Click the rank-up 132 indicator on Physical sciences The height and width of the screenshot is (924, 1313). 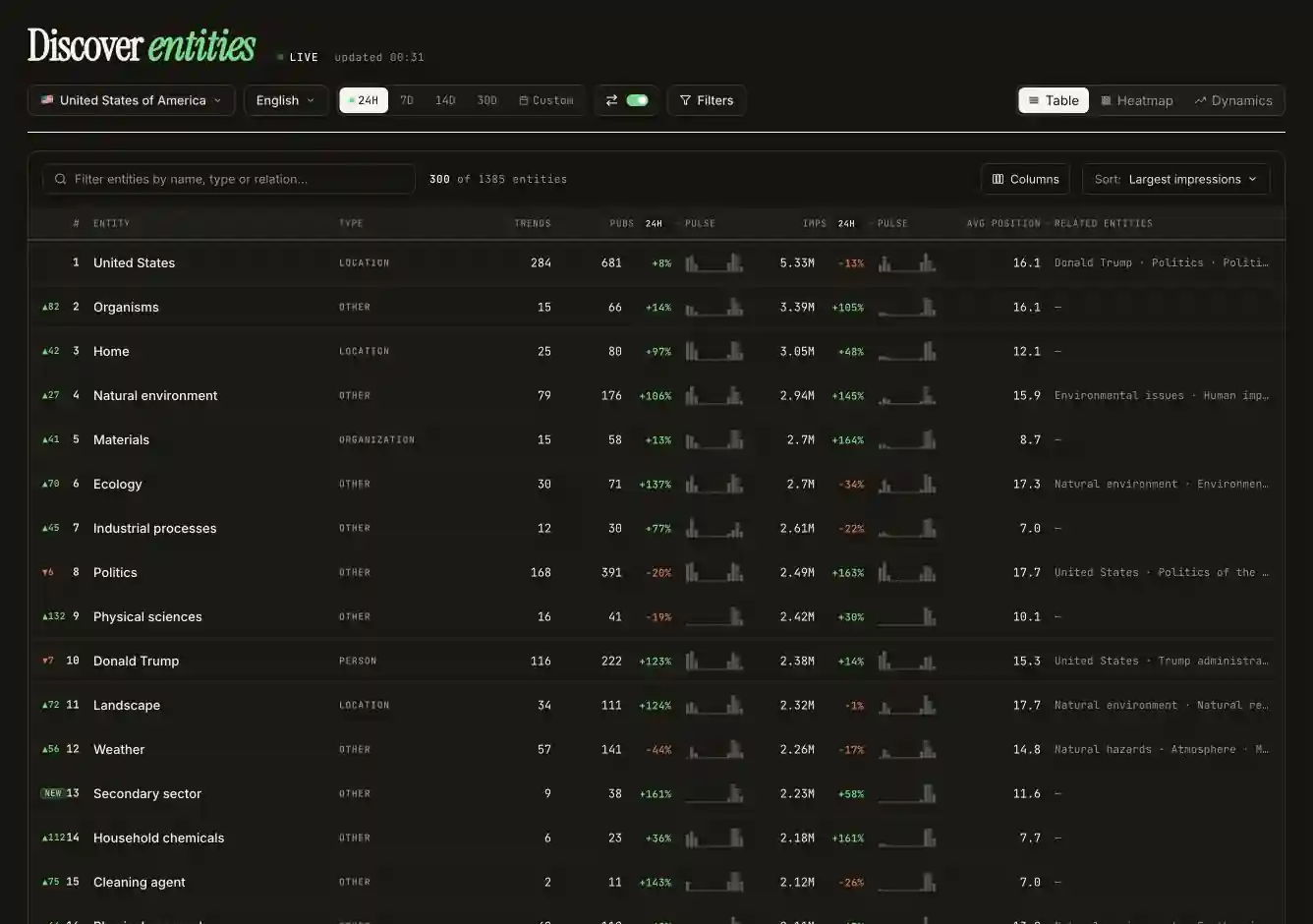54,616
